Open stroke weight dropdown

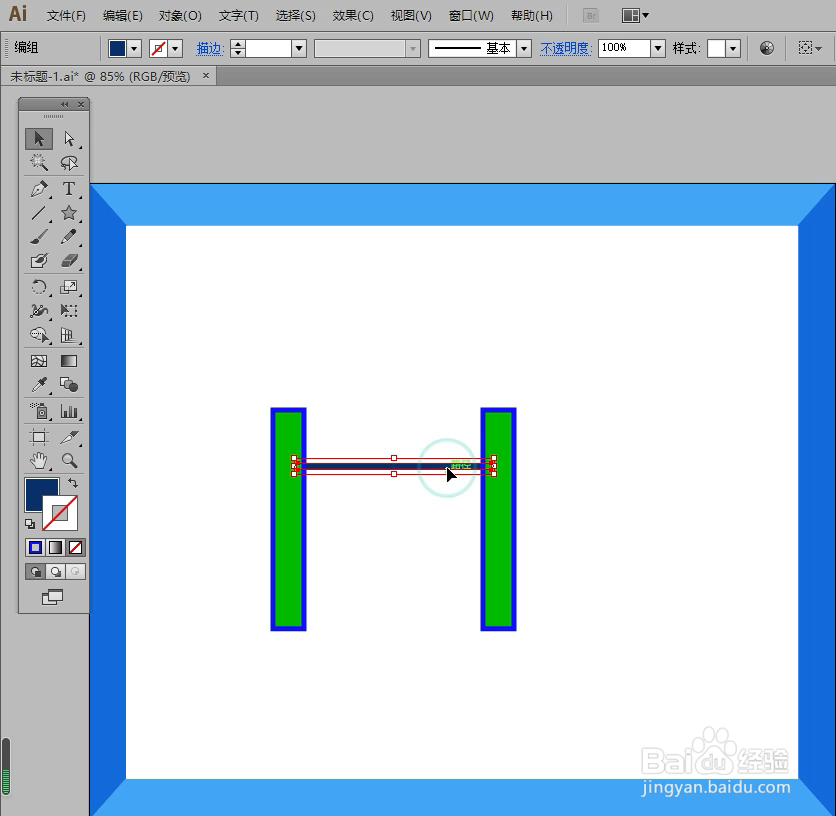coord(299,49)
